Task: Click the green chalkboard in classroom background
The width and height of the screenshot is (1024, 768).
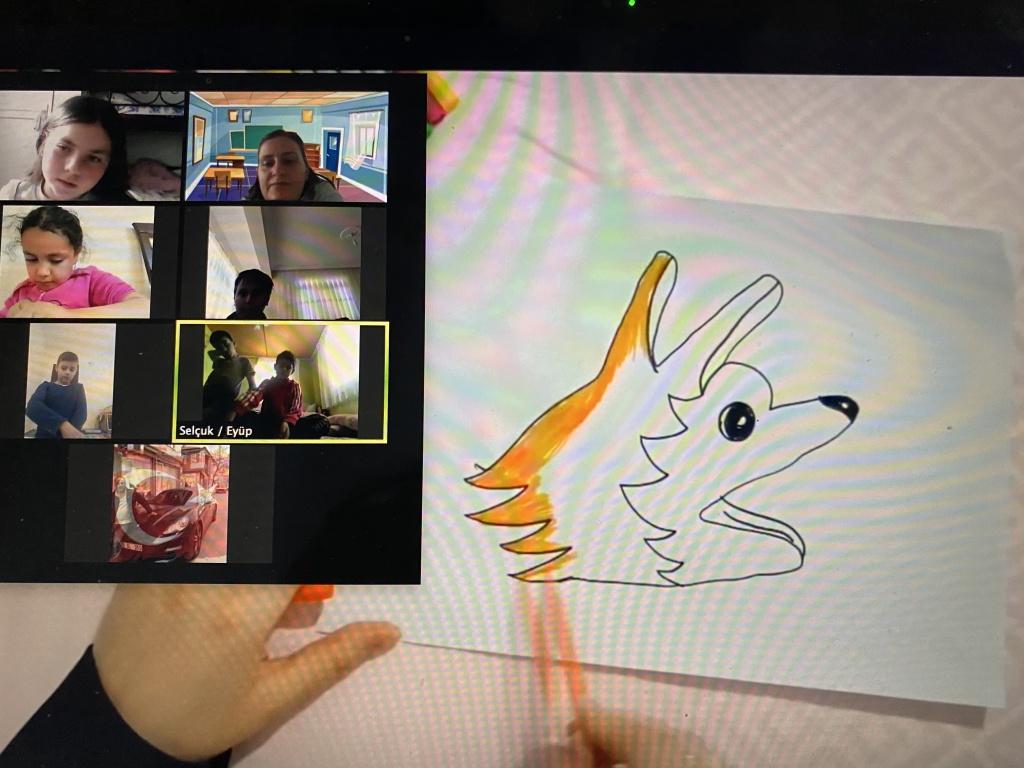Action: coord(261,135)
